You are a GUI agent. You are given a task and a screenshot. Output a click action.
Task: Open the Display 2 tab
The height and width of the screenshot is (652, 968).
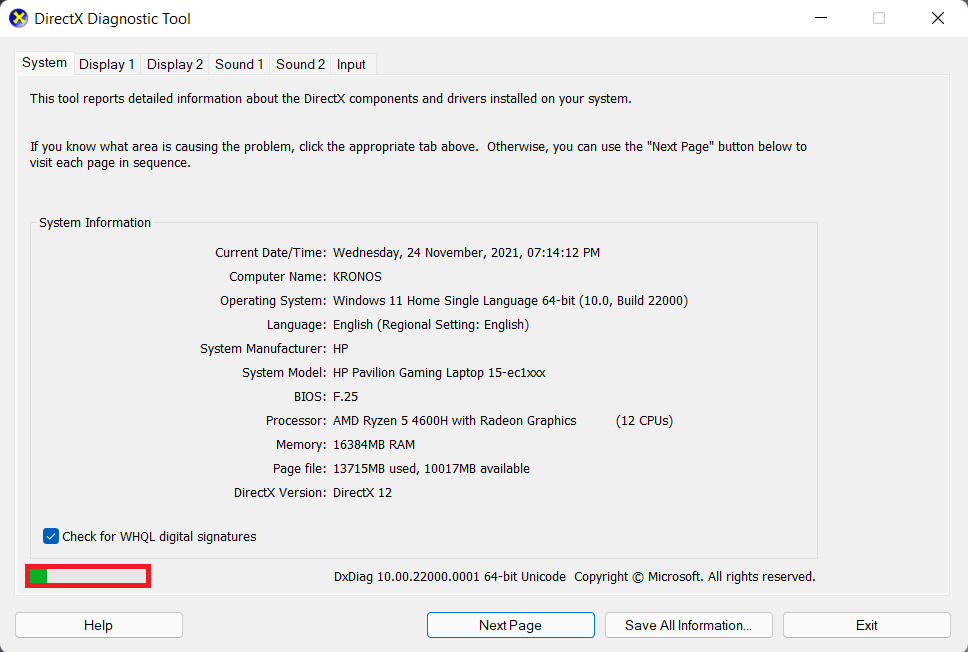175,64
